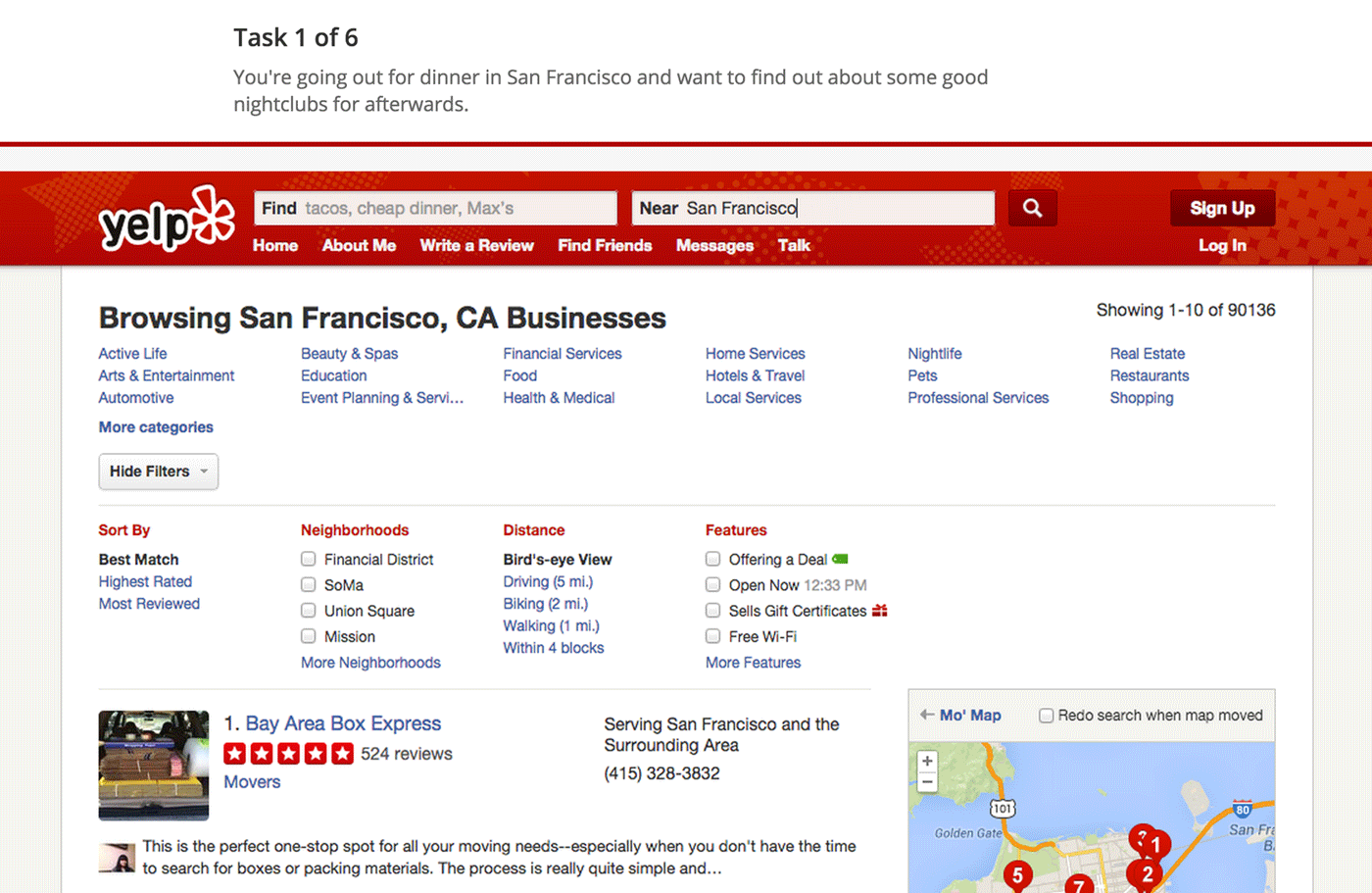1372x893 pixels.
Task: Expand More Features list
Action: (753, 663)
